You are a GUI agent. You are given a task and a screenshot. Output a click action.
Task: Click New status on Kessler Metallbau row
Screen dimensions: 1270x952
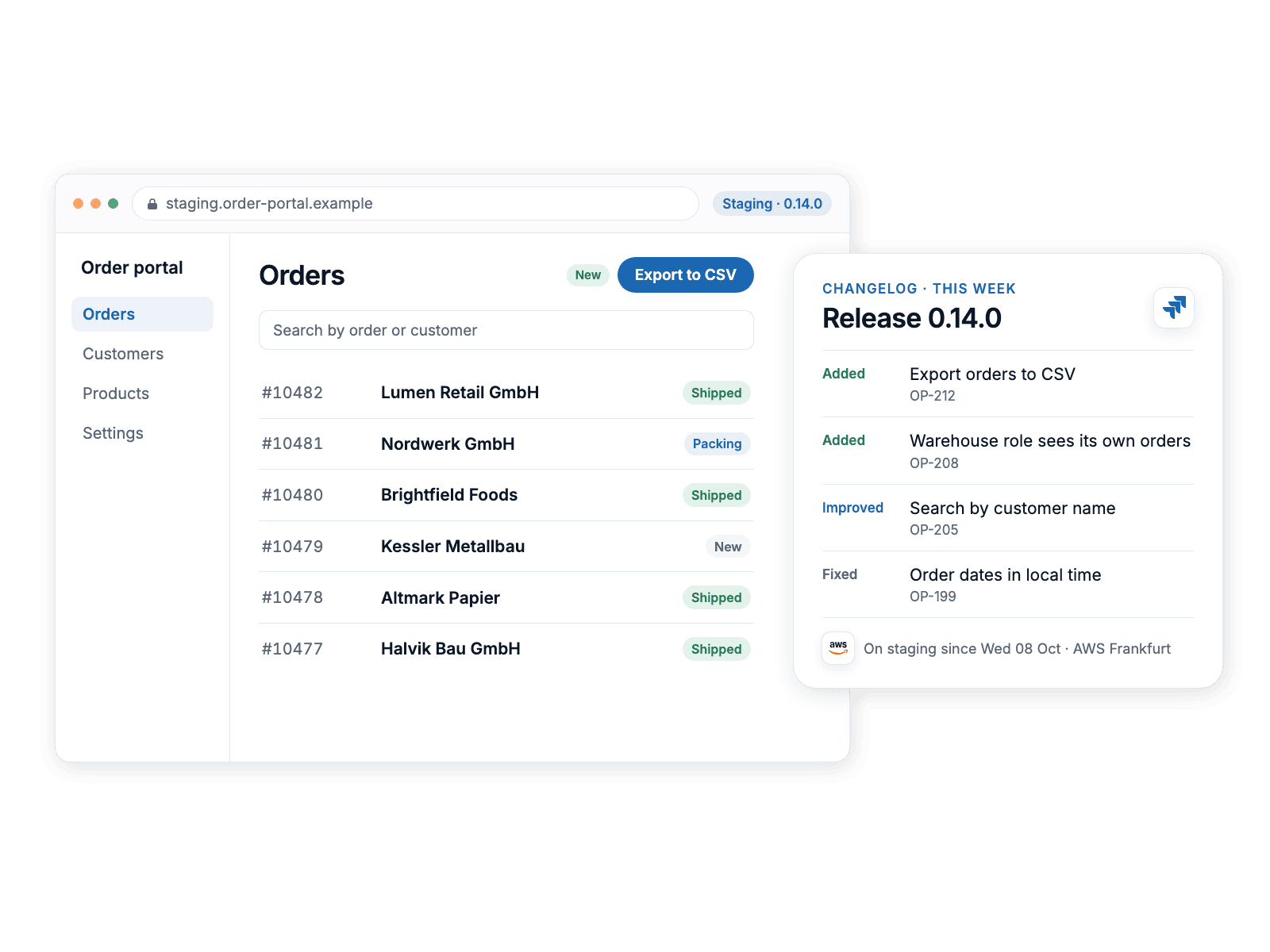[728, 547]
